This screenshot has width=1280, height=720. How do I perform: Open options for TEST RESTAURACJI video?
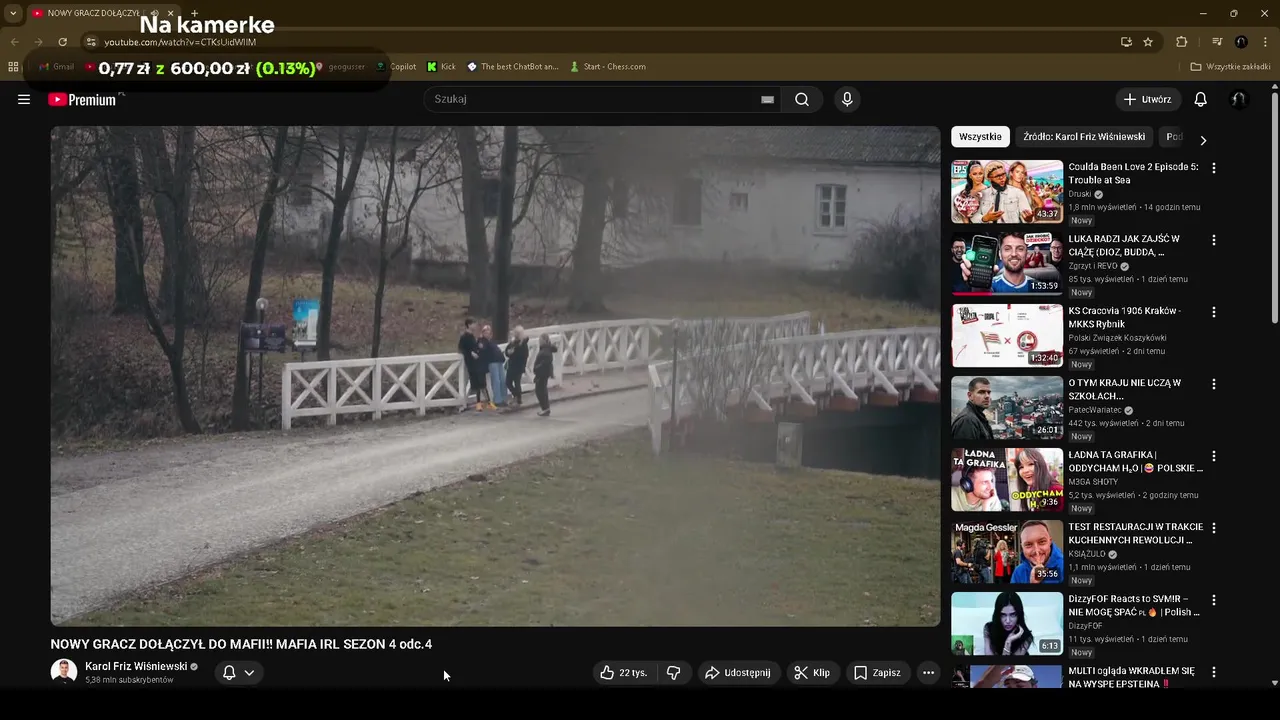coord(1214,528)
